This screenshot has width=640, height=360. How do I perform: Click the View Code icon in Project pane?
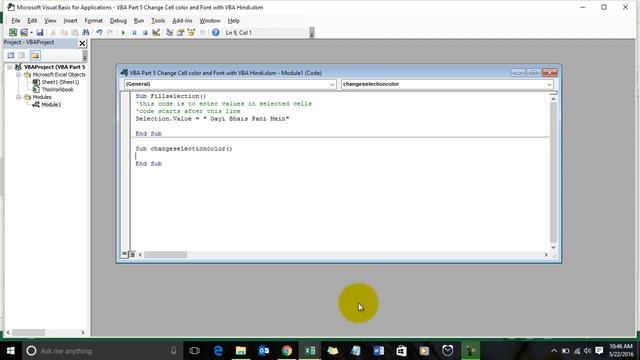coord(11,55)
